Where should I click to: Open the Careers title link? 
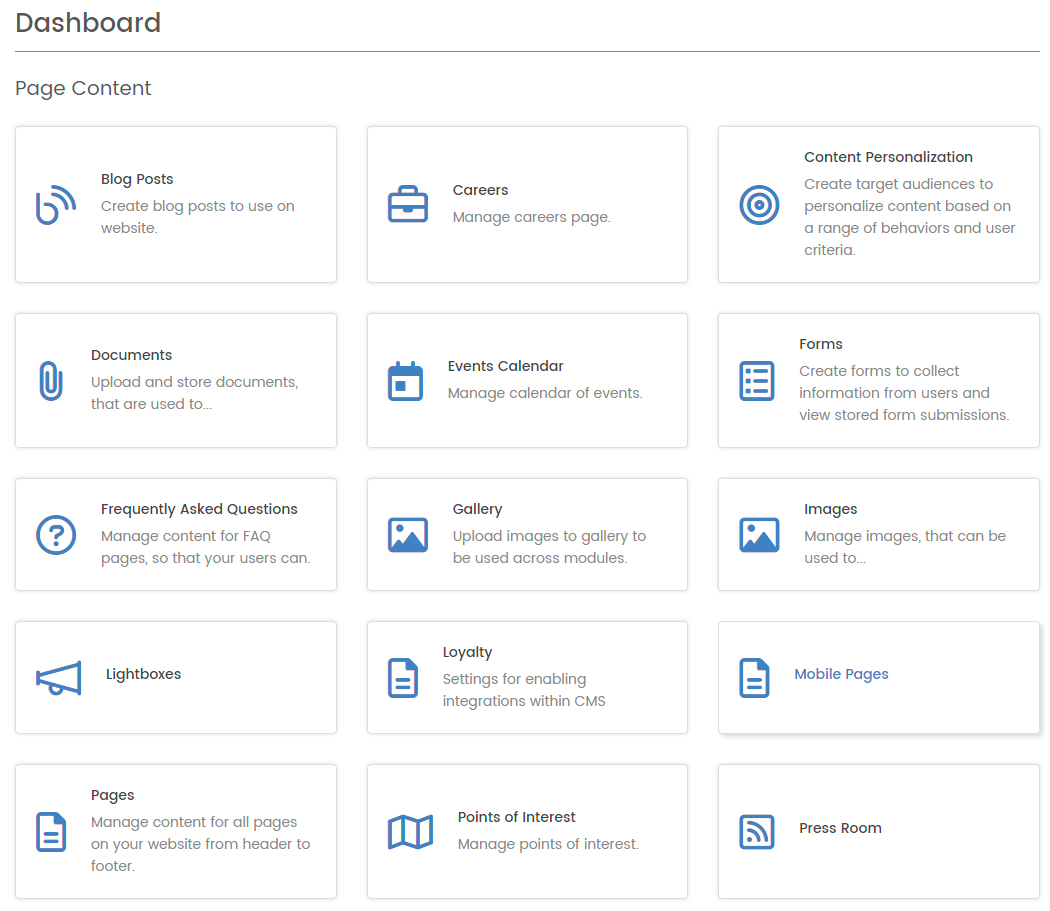tap(480, 190)
